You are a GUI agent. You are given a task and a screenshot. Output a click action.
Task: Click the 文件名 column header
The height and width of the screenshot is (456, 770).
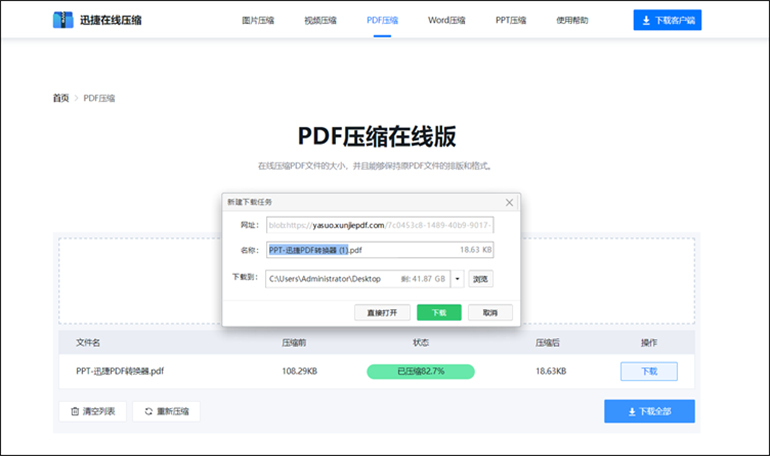coord(88,343)
